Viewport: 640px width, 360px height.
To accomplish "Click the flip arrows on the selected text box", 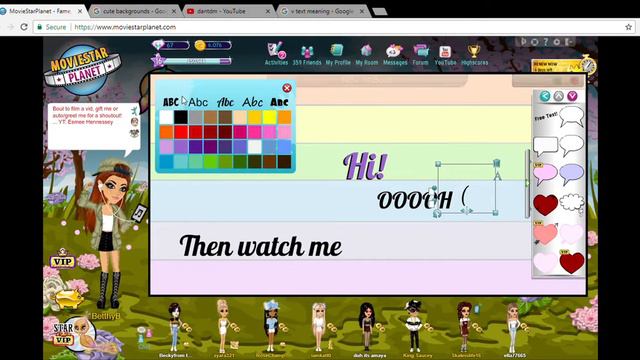I will coord(466,211).
